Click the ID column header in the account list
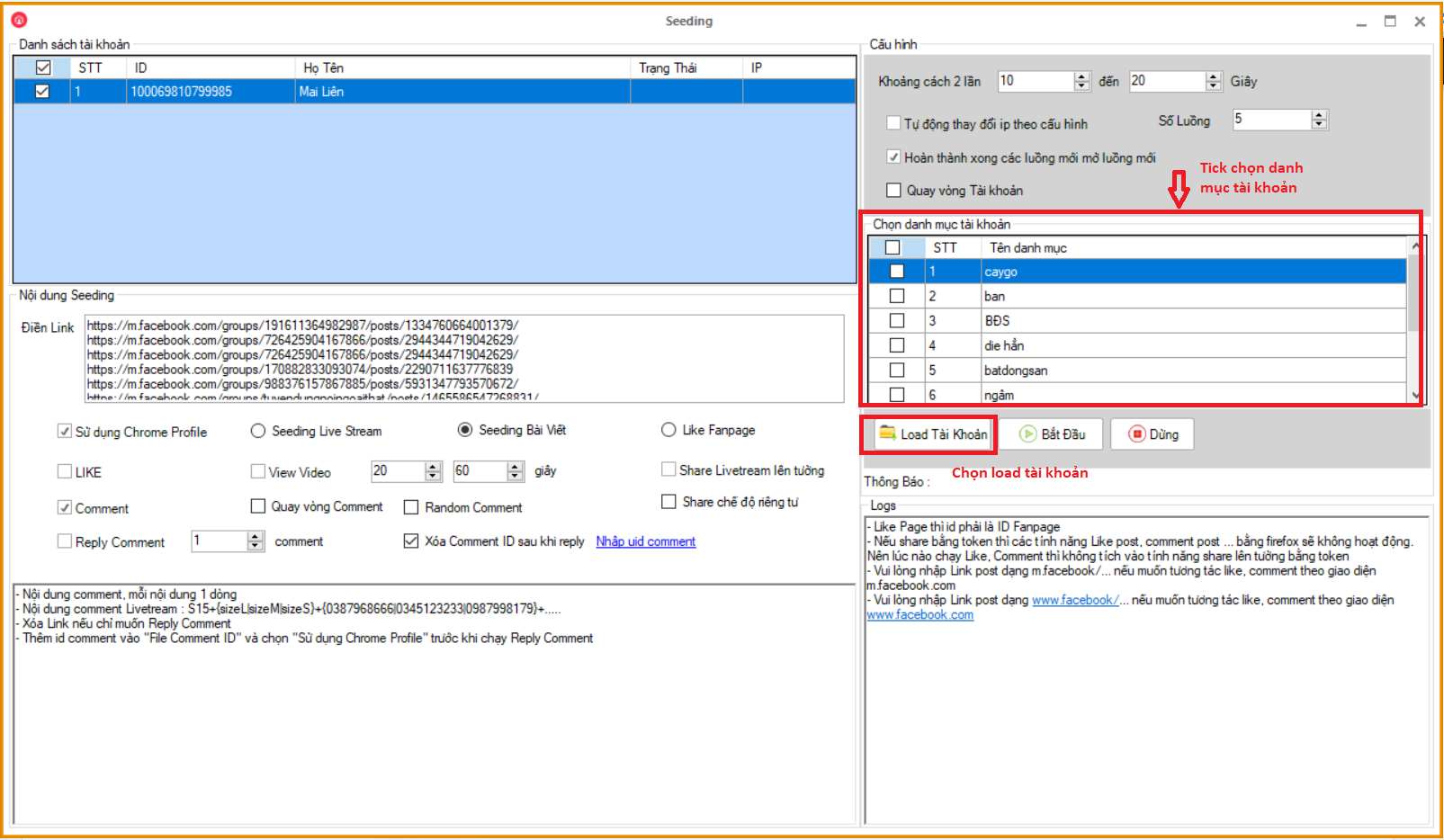The image size is (1444, 840). click(x=211, y=67)
